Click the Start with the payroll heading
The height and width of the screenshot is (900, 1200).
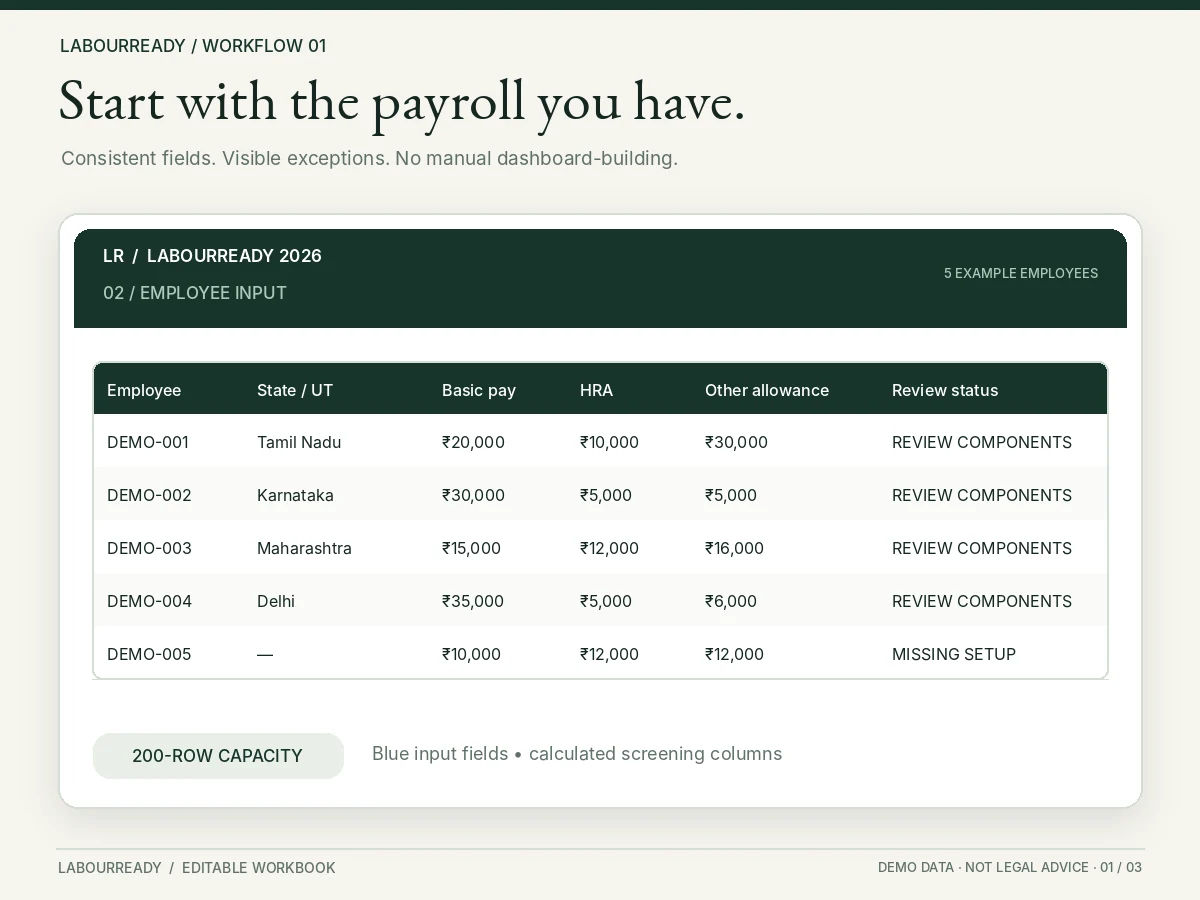pos(402,102)
